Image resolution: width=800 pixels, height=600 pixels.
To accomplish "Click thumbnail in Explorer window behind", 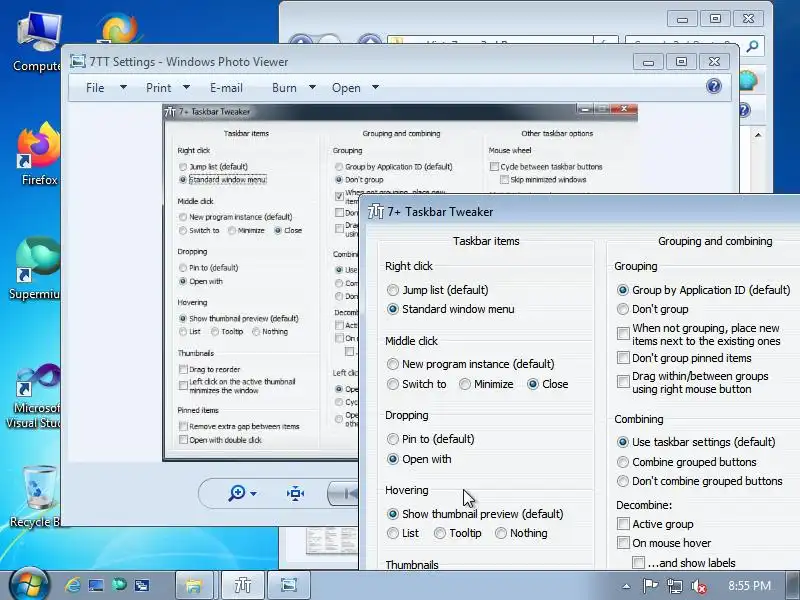I will [332, 541].
